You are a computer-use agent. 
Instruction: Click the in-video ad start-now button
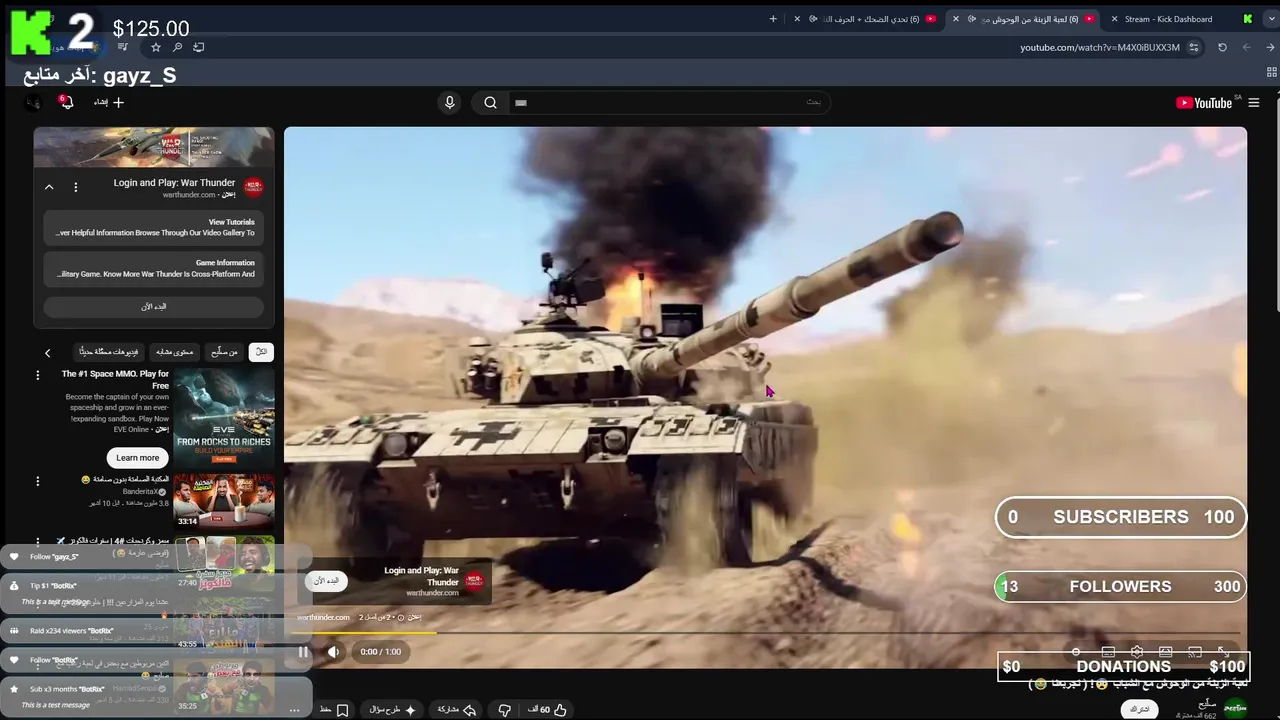(326, 581)
